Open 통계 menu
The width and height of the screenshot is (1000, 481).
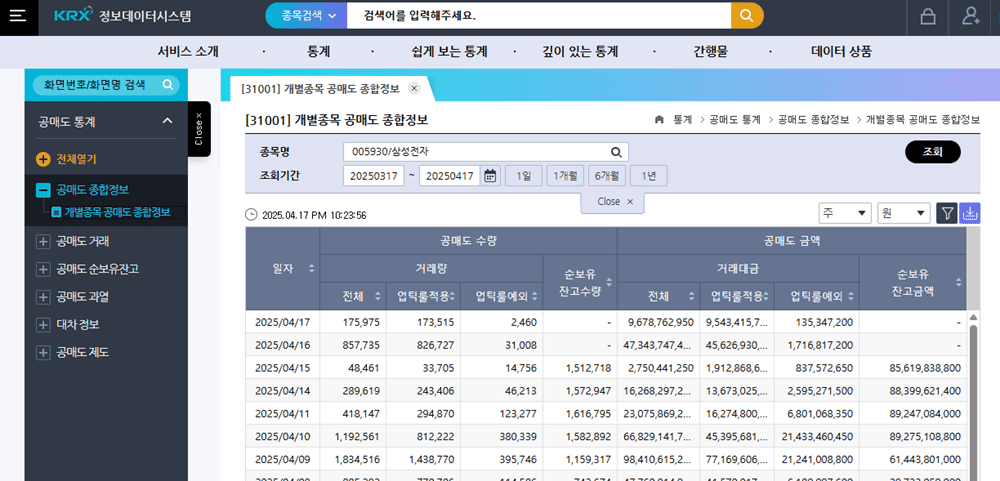coord(318,52)
